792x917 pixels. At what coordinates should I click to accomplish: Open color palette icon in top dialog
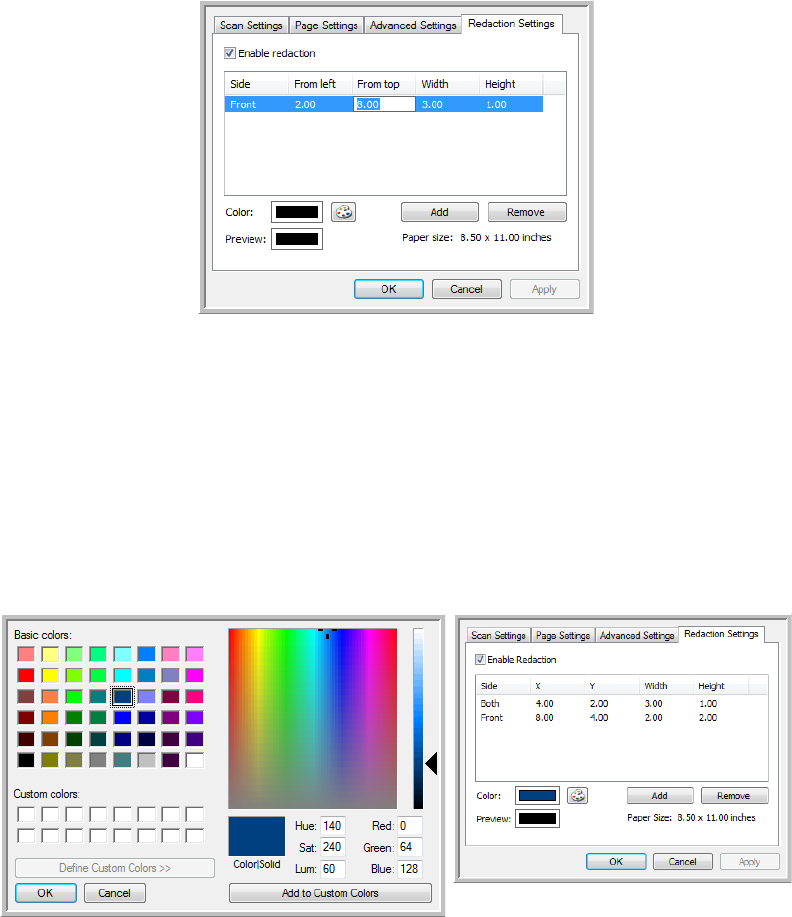(343, 212)
